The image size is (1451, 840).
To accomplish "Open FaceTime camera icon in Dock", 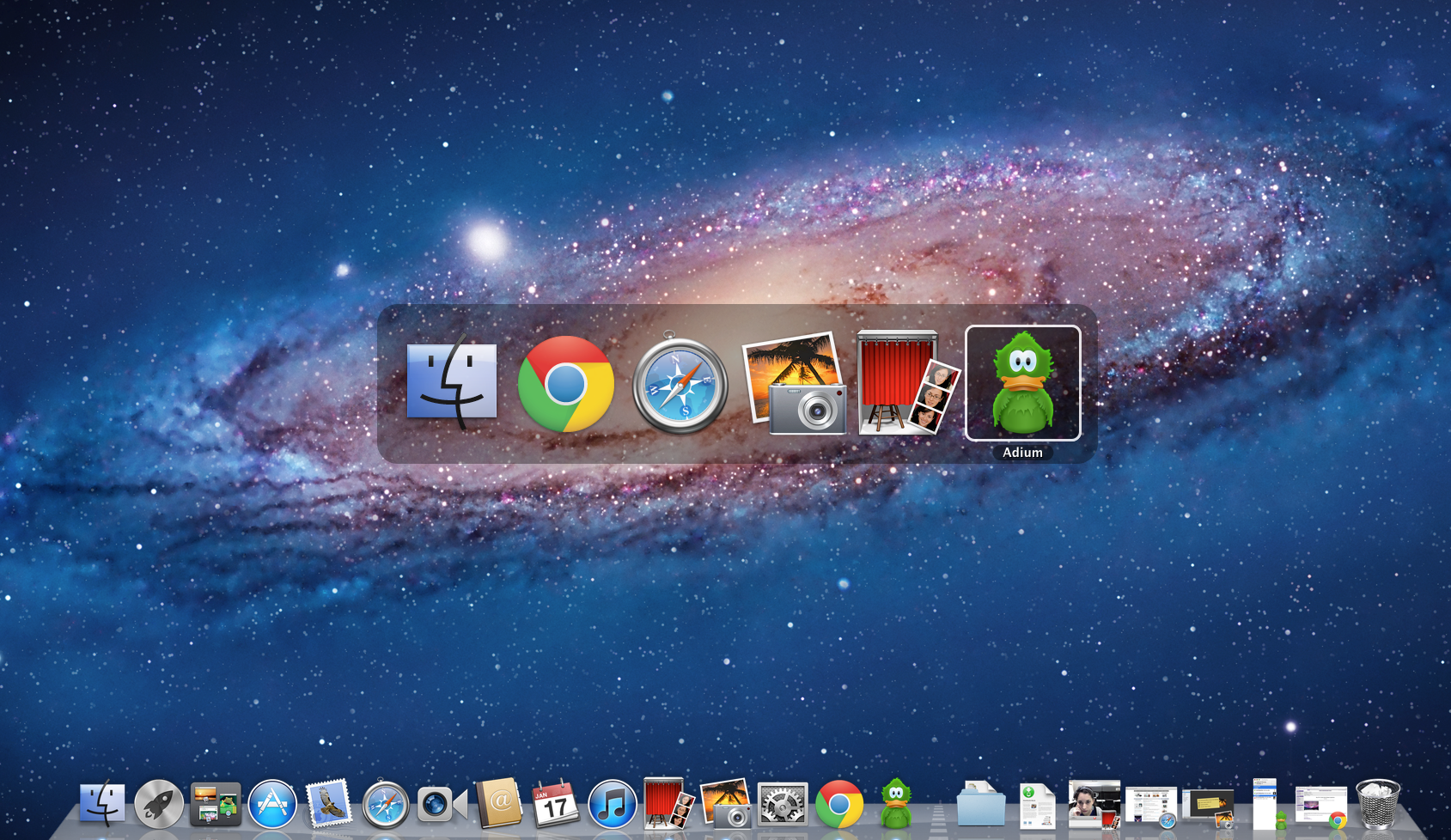I will [442, 805].
